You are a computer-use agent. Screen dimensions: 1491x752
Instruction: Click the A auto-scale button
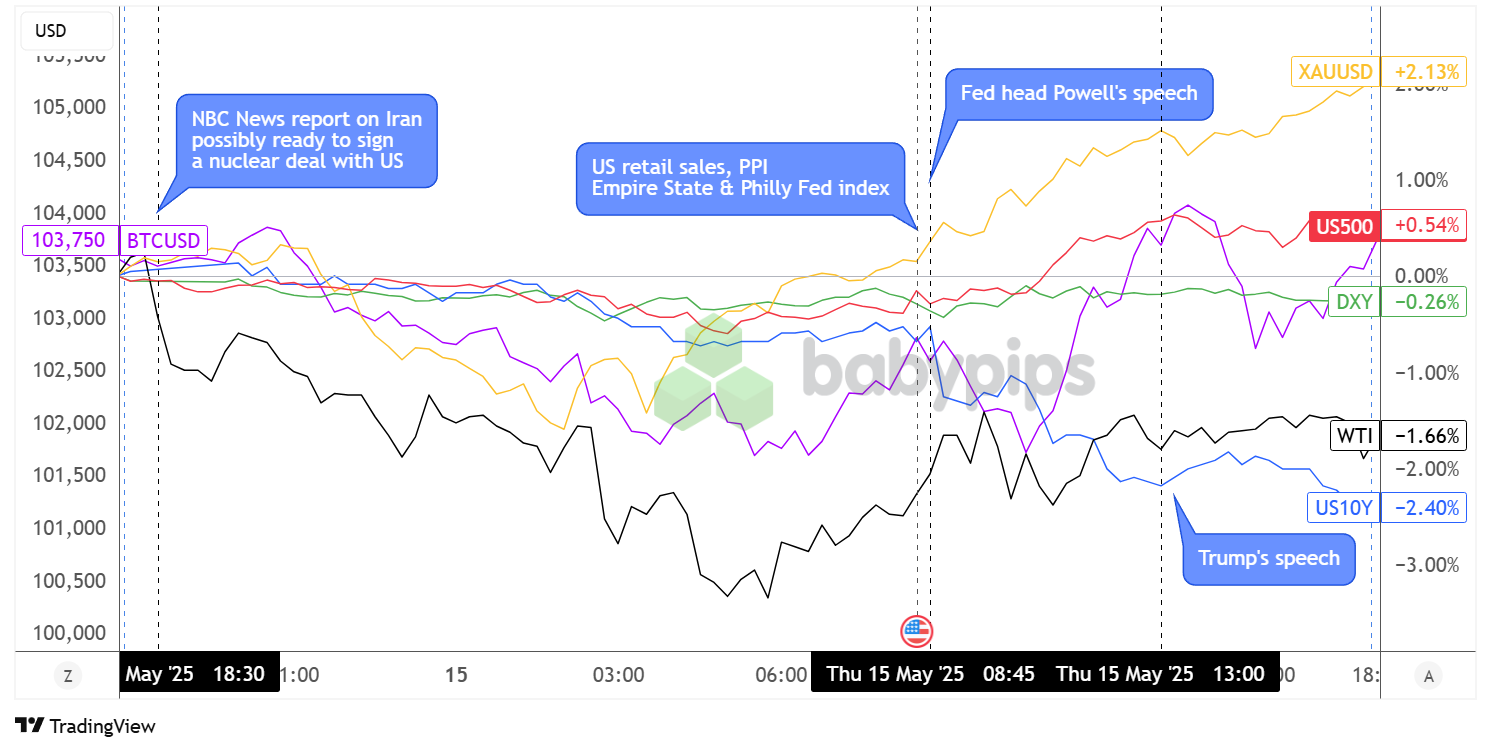click(1428, 676)
